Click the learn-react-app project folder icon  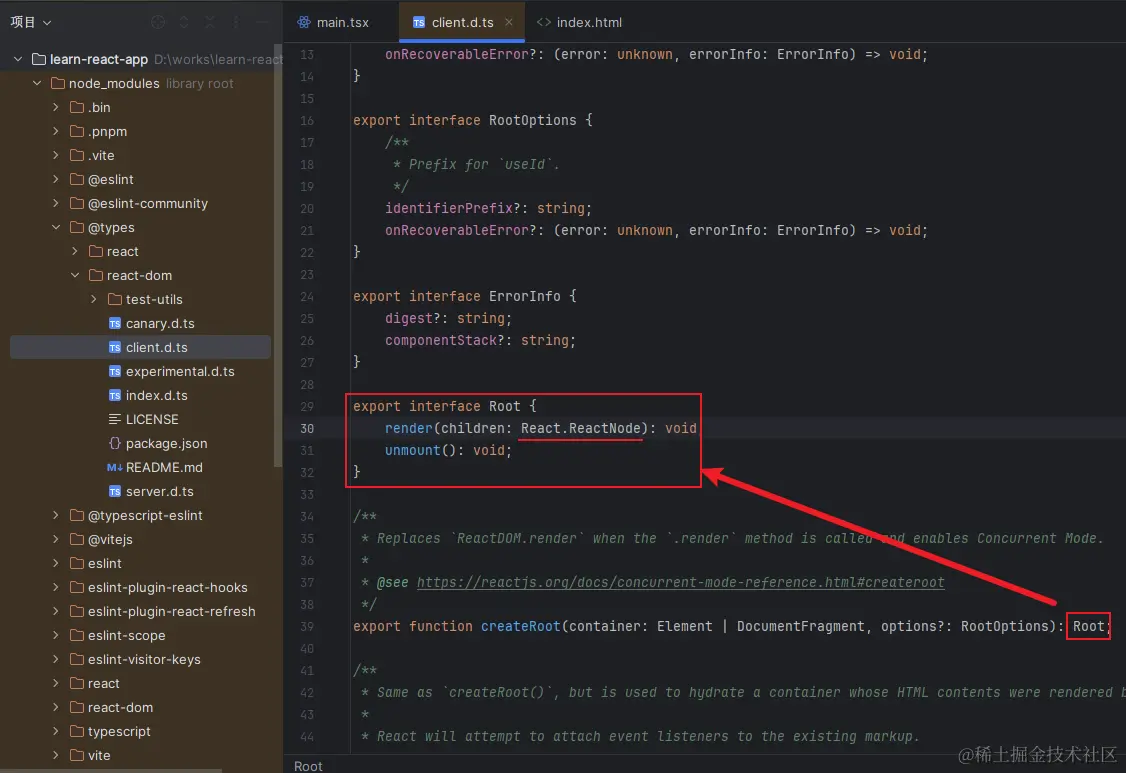coord(39,59)
